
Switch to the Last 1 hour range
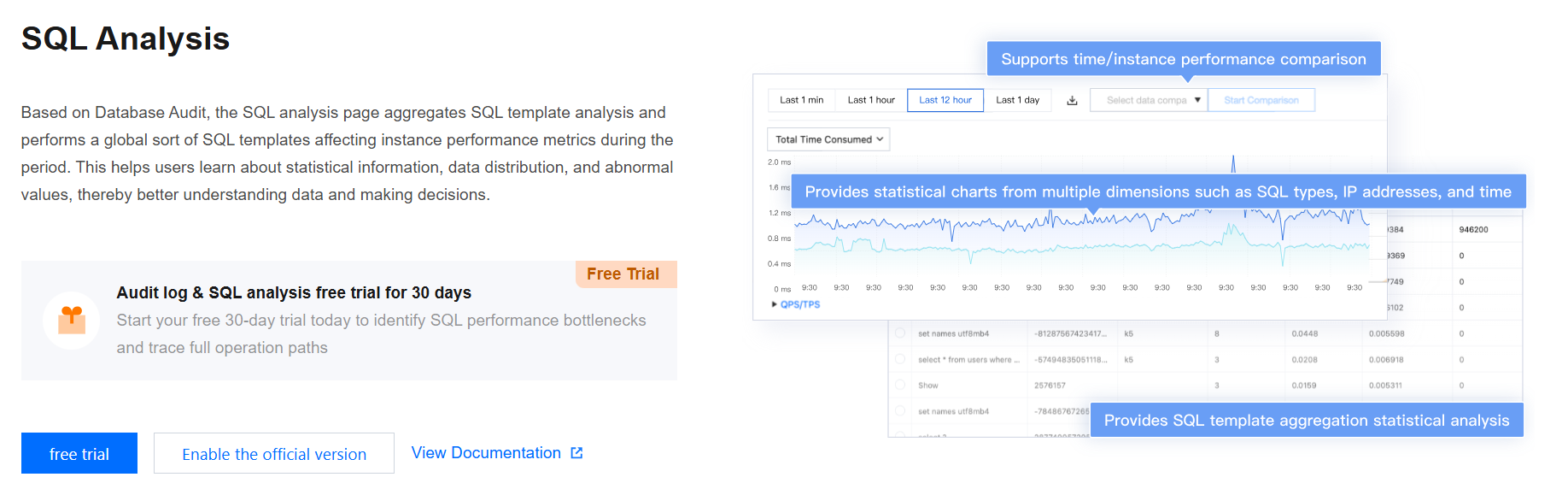click(x=870, y=100)
